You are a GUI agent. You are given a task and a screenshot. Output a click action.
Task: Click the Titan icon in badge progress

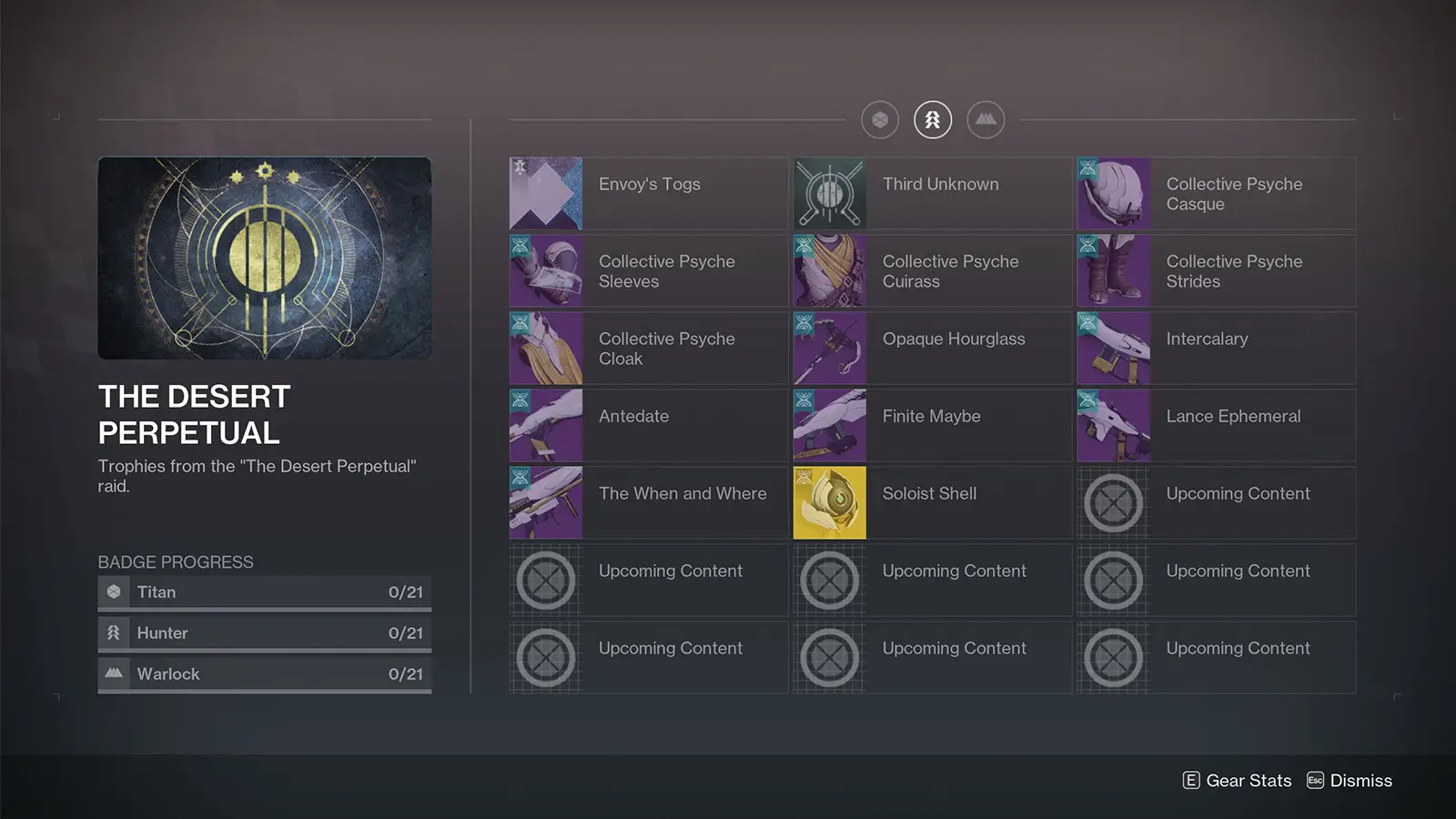click(x=114, y=591)
